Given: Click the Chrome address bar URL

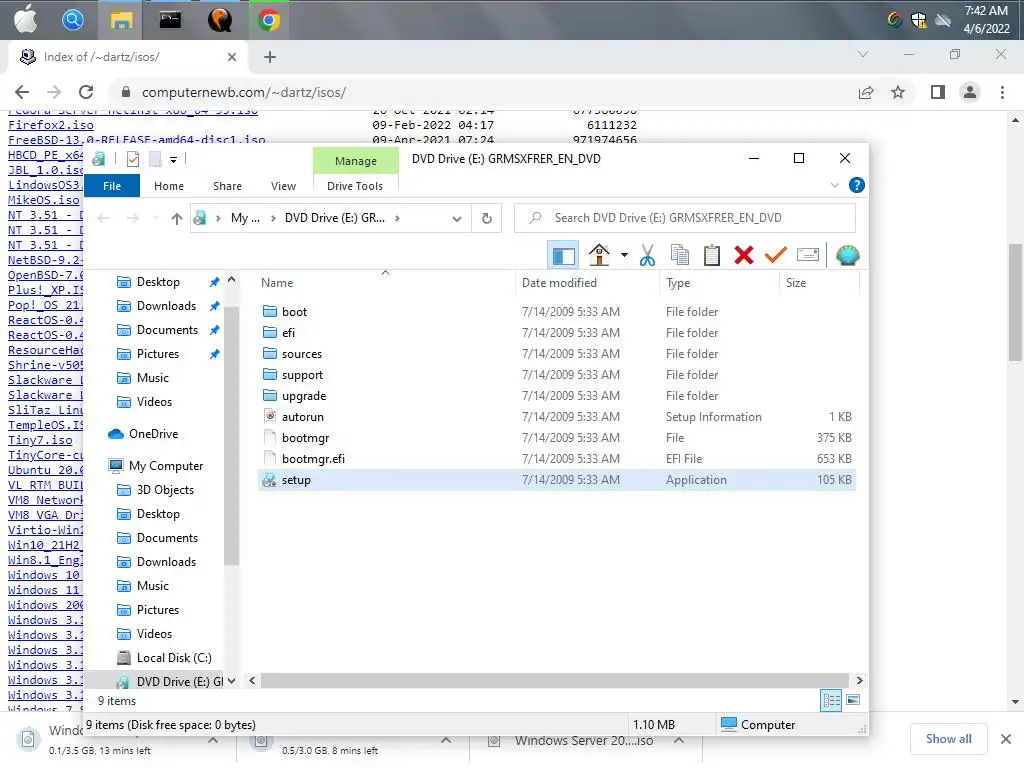Looking at the screenshot, I should [244, 92].
